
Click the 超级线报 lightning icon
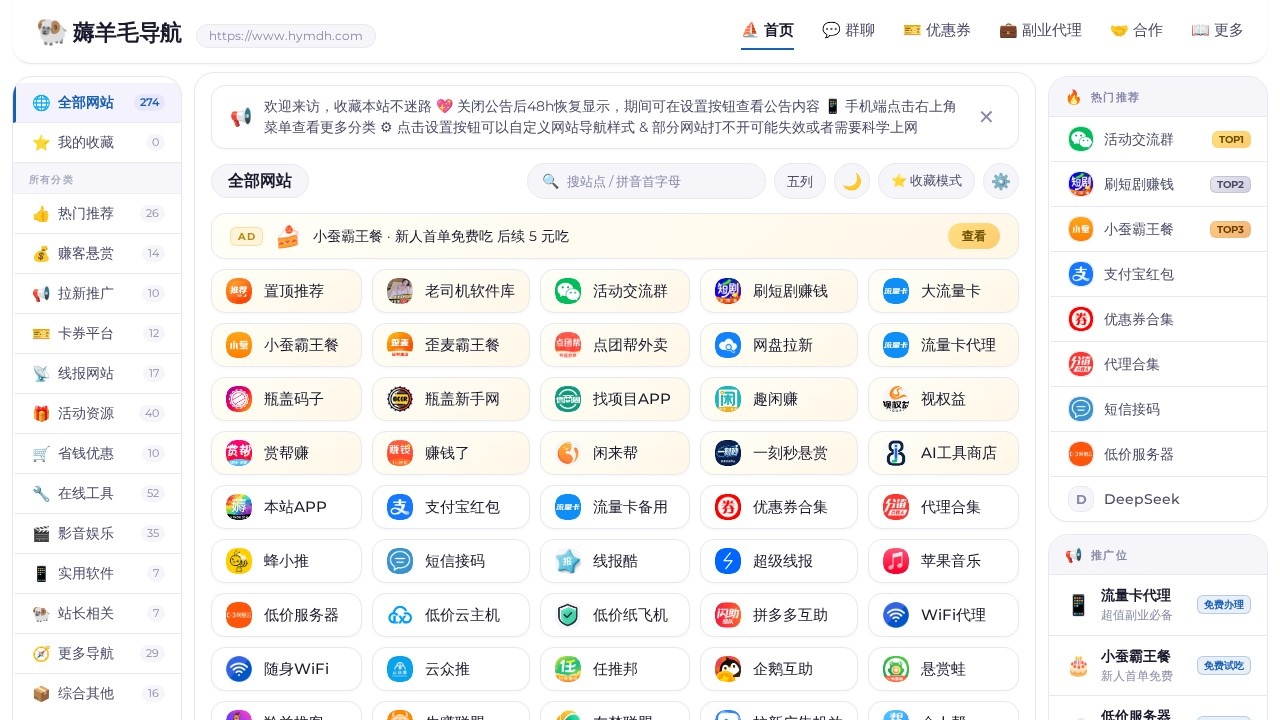pos(728,561)
